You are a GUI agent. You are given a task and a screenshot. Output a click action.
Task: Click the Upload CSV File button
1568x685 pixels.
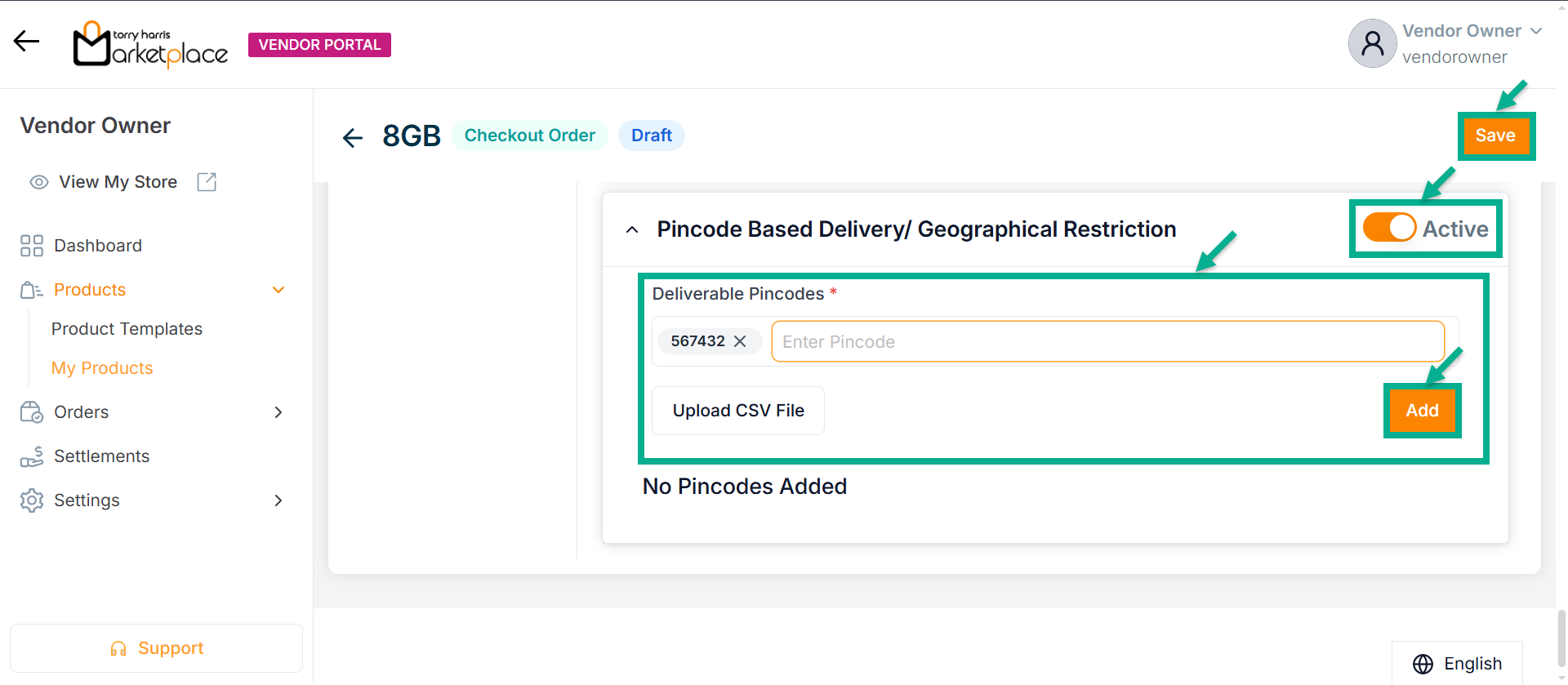point(738,411)
